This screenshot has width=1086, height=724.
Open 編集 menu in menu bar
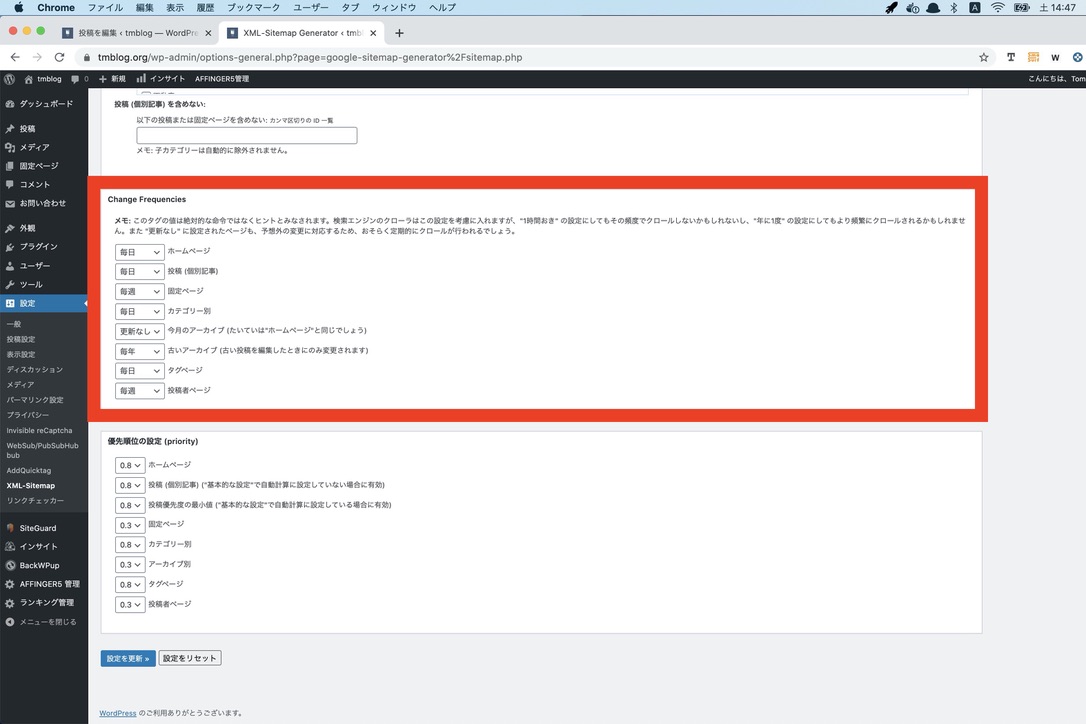(x=145, y=8)
